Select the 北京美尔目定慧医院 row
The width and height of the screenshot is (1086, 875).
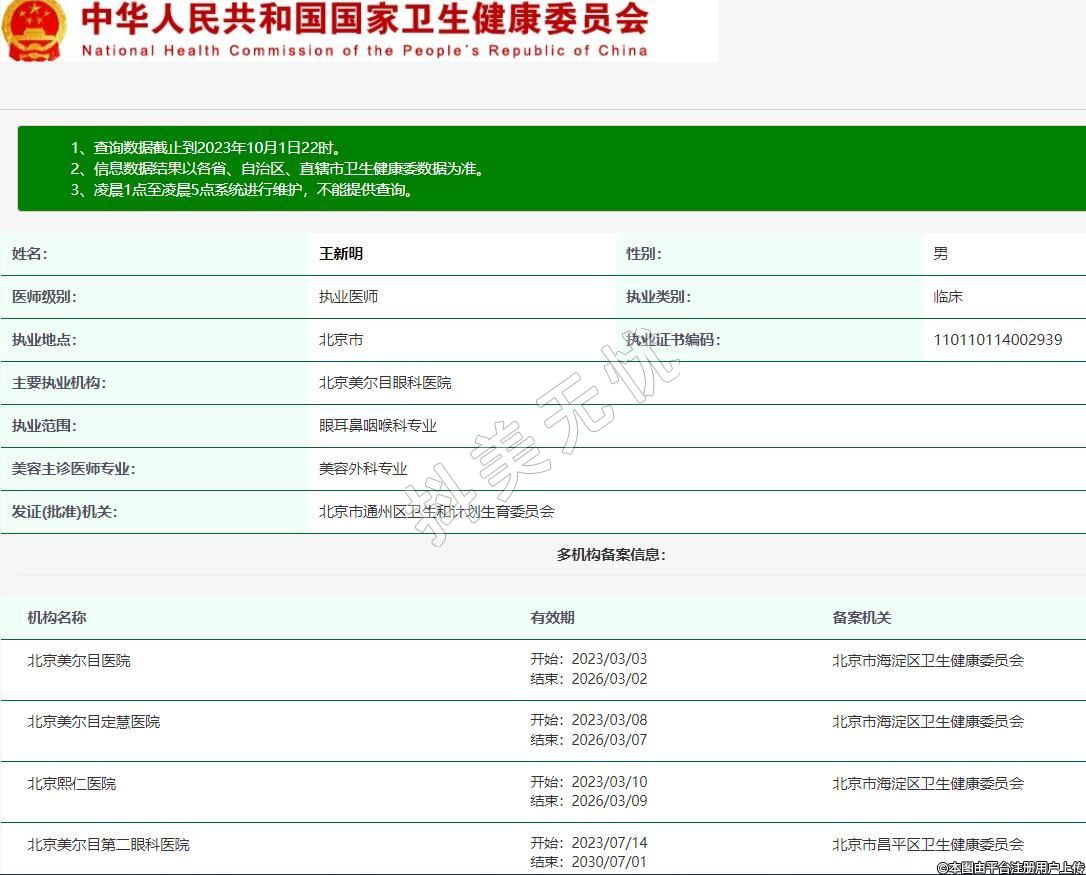[93, 722]
